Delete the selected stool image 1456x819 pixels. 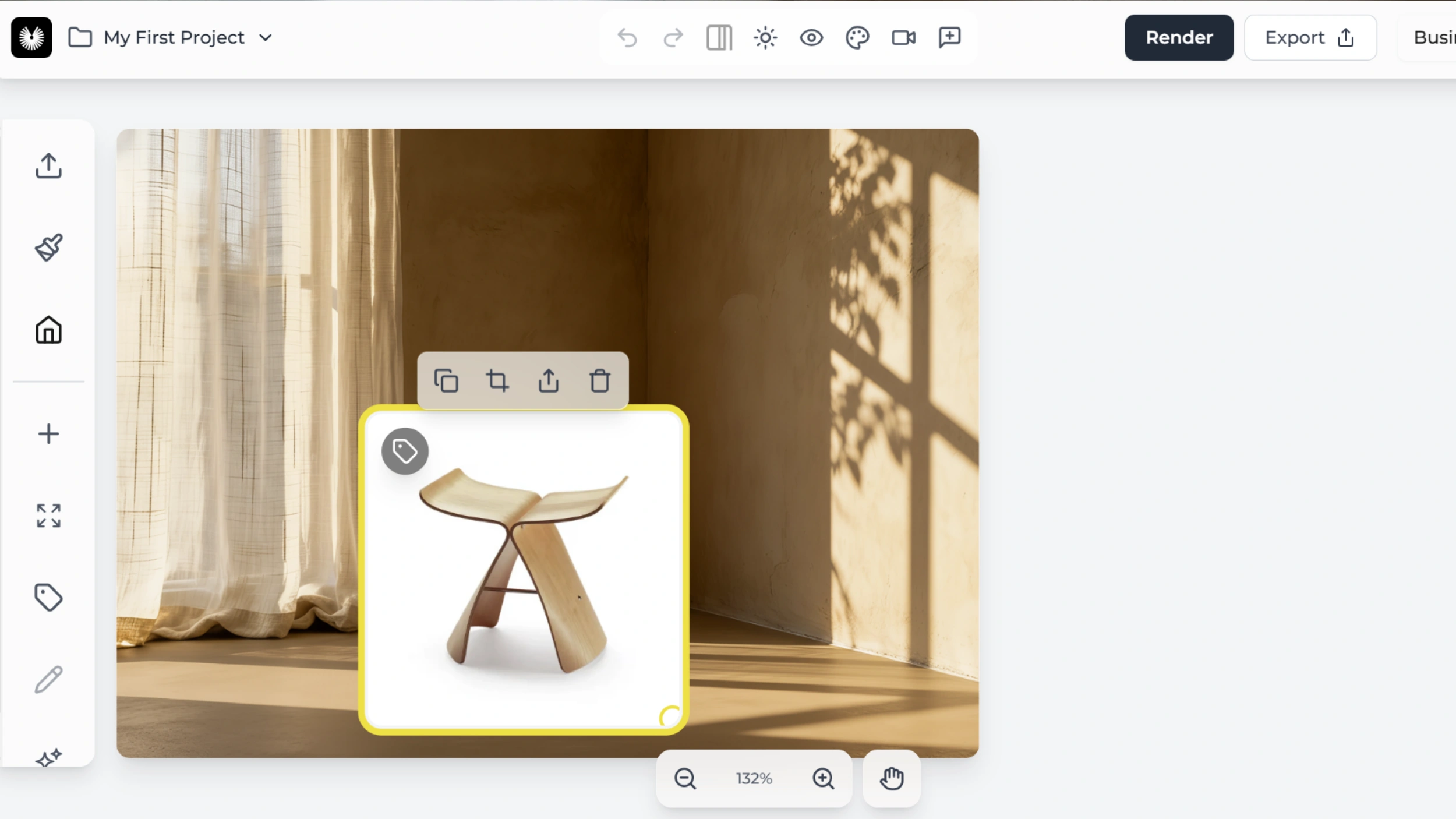[599, 381]
